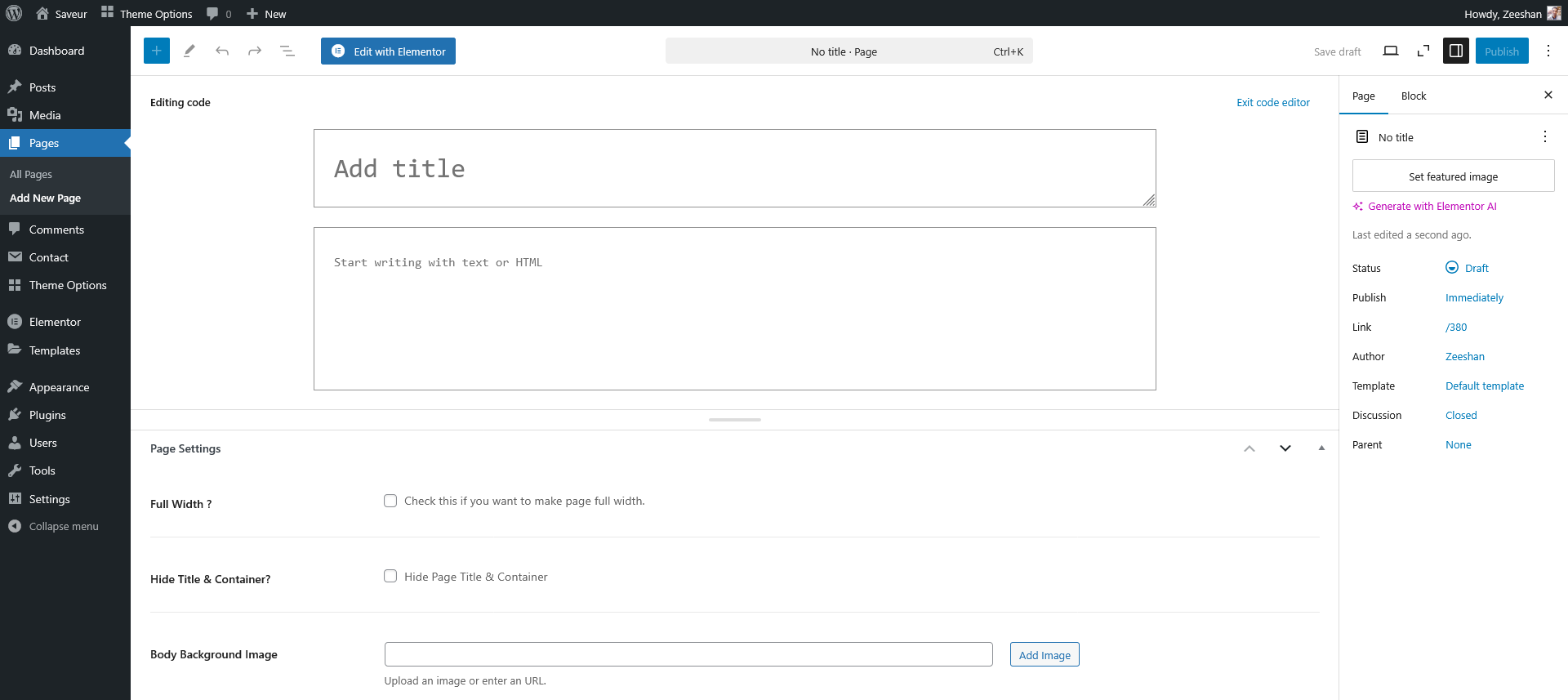Open the Draft status dropdown

click(1476, 268)
